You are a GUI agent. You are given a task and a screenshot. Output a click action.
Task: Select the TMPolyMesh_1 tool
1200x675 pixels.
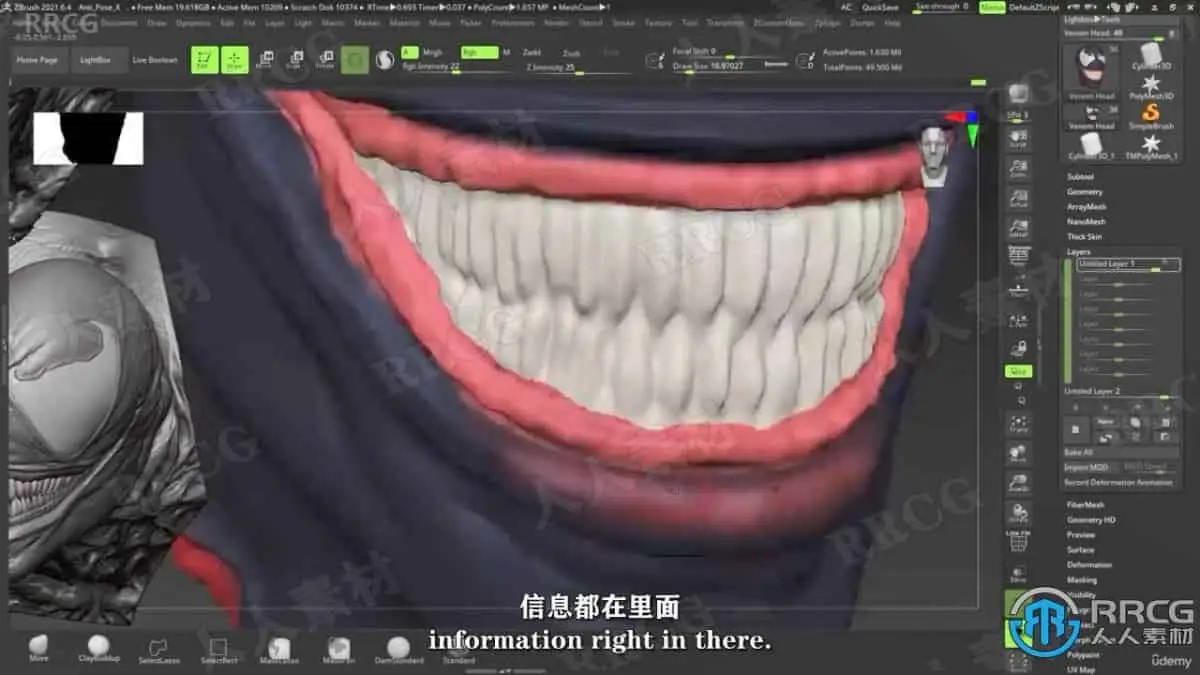[x=1151, y=146]
